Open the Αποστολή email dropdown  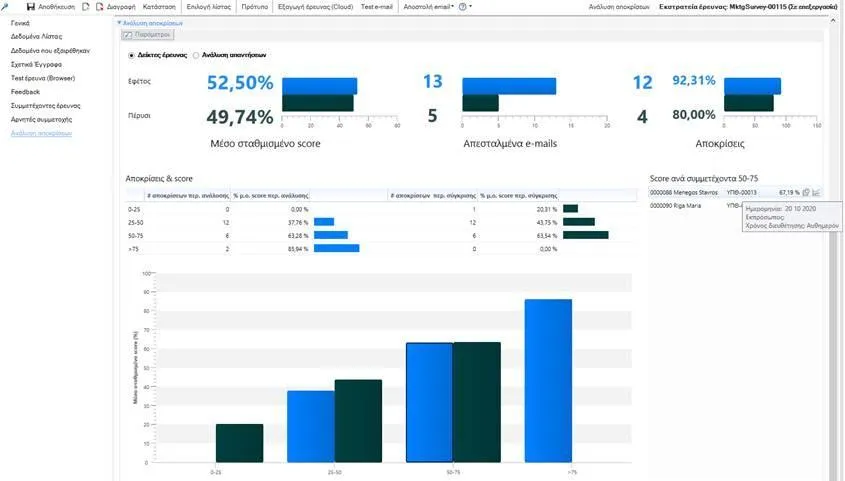pyautogui.click(x=428, y=7)
